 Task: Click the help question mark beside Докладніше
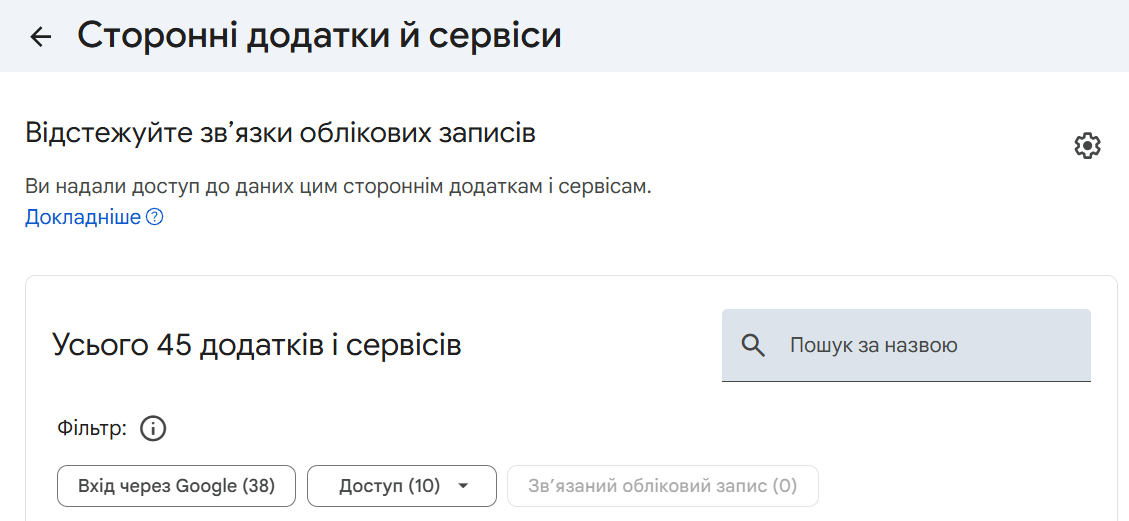click(x=154, y=217)
